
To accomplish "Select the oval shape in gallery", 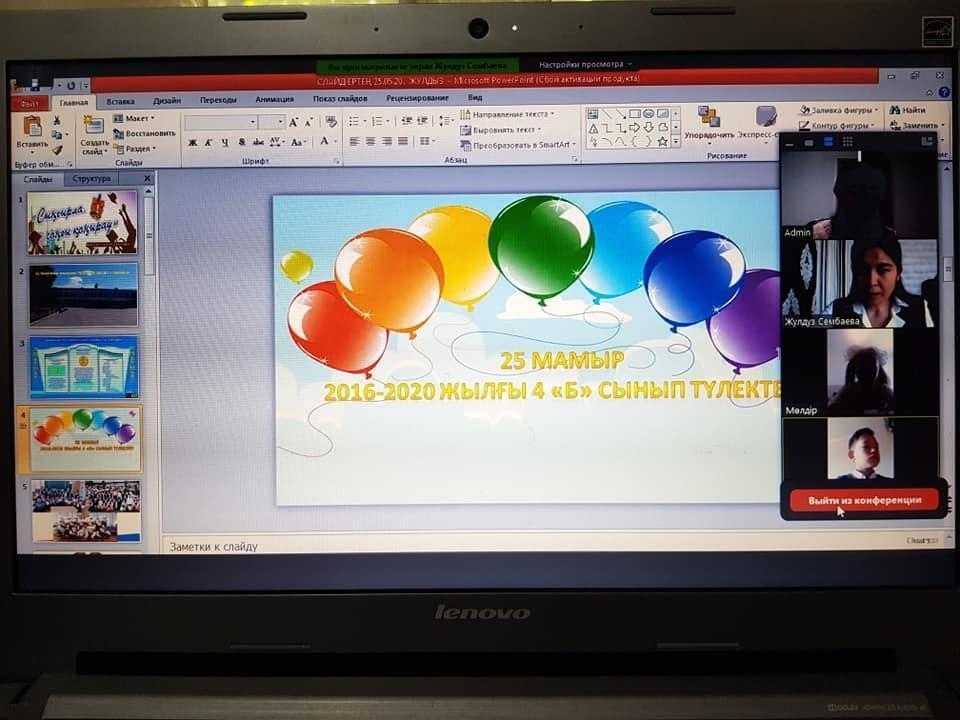I will (x=648, y=114).
